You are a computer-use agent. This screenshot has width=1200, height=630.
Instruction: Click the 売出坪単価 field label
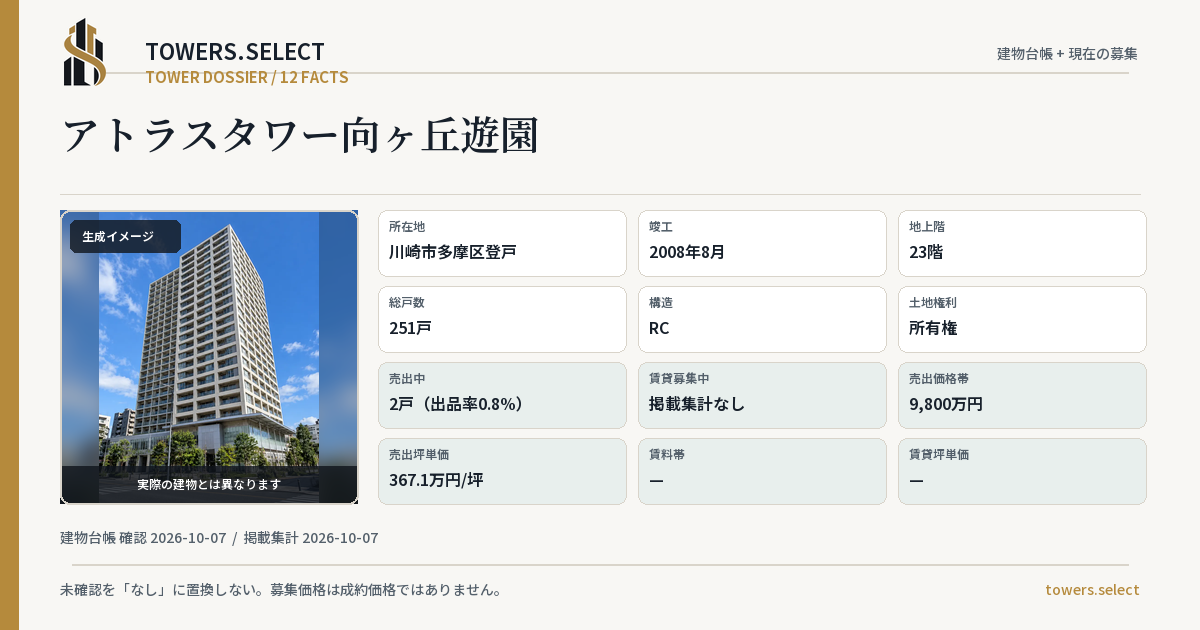(x=419, y=455)
